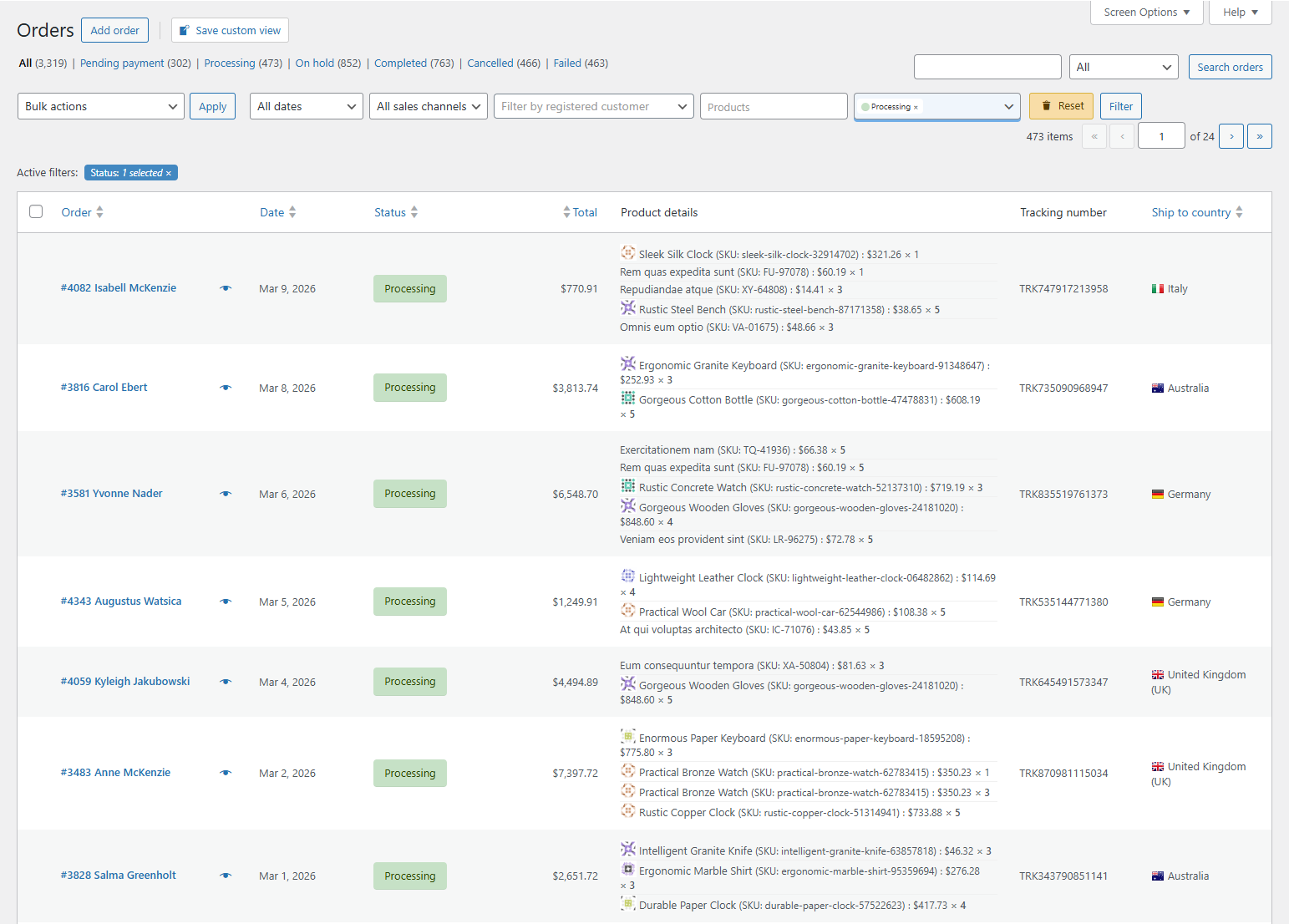The height and width of the screenshot is (924, 1289).
Task: Jump to last page of orders
Action: coord(1260,136)
